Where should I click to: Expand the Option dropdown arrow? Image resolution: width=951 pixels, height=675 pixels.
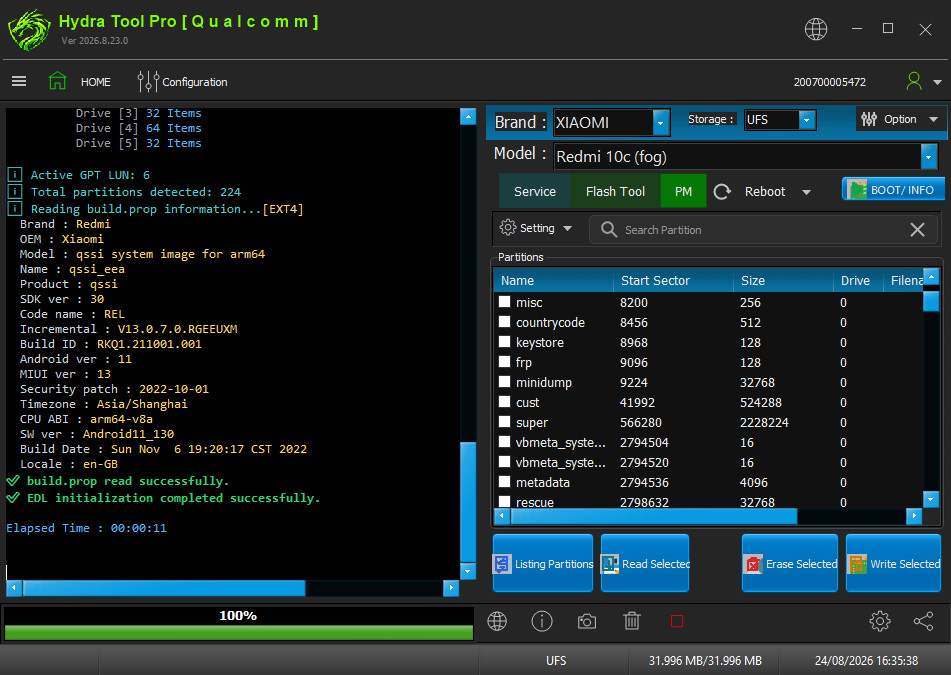[x=933, y=119]
